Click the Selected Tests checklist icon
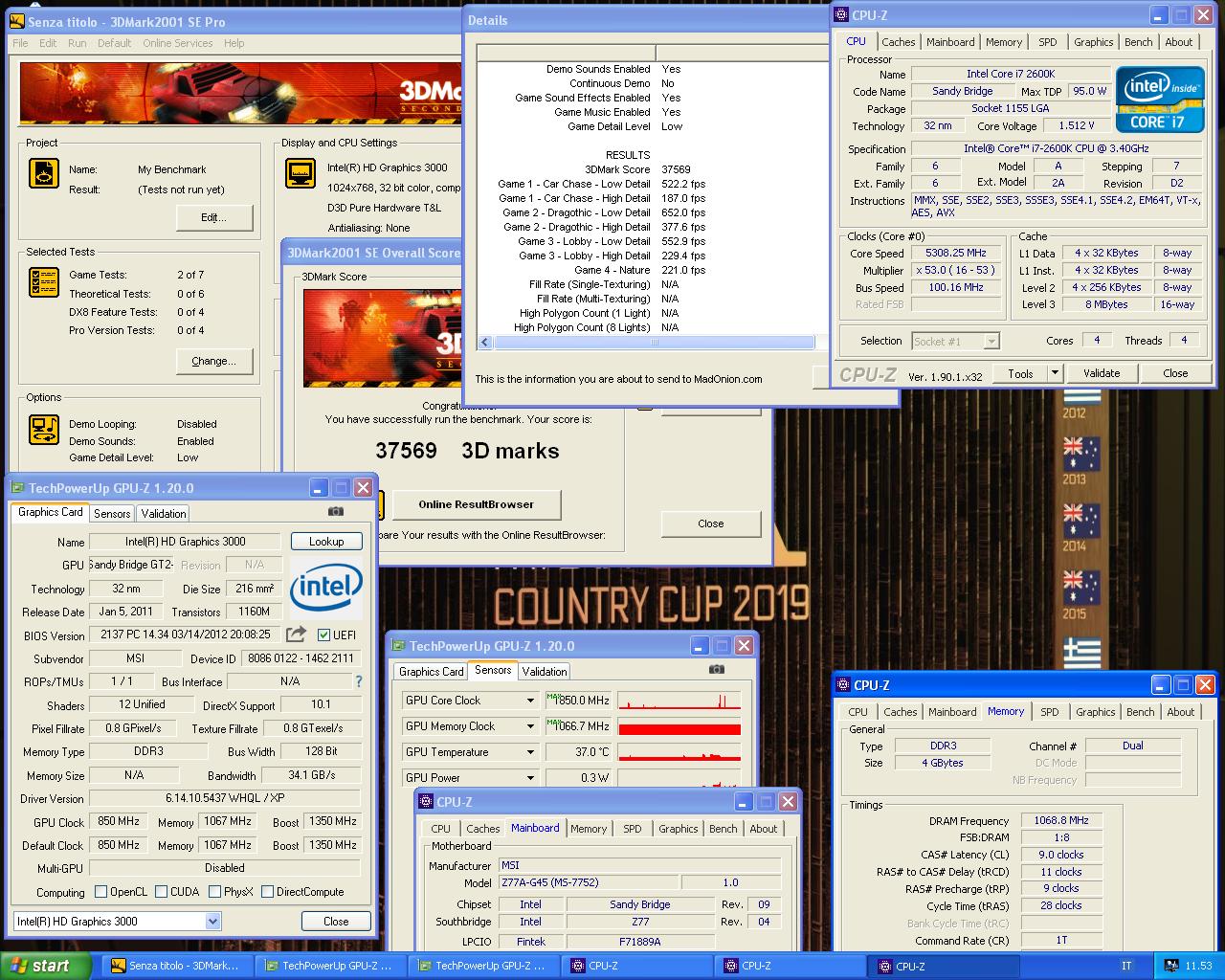 point(44,282)
